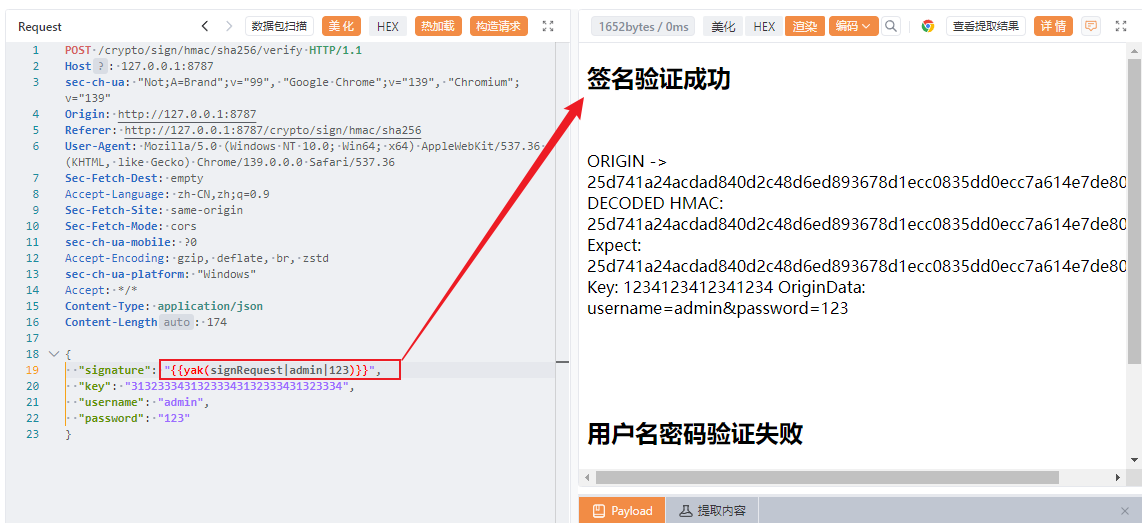Click the horizontal scrollbar left arrow
Viewport: 1142px width, 523px height.
pos(586,477)
